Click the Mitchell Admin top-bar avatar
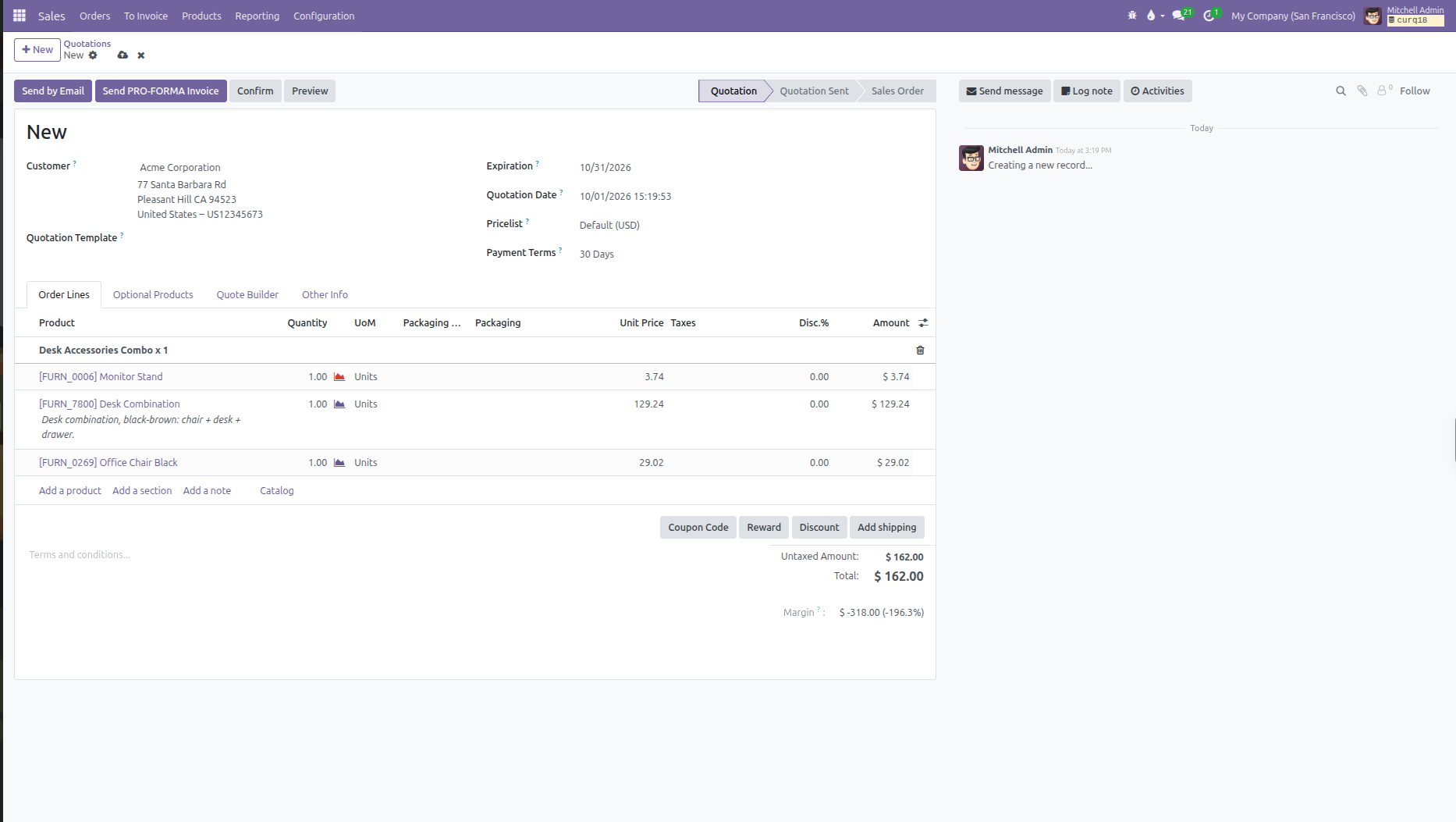The width and height of the screenshot is (1456, 822). (x=1373, y=16)
